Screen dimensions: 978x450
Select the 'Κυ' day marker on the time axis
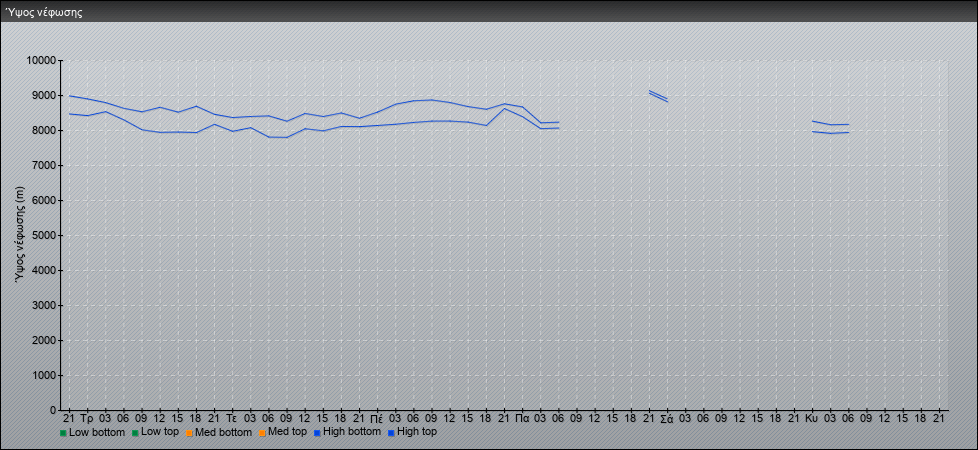[811, 418]
